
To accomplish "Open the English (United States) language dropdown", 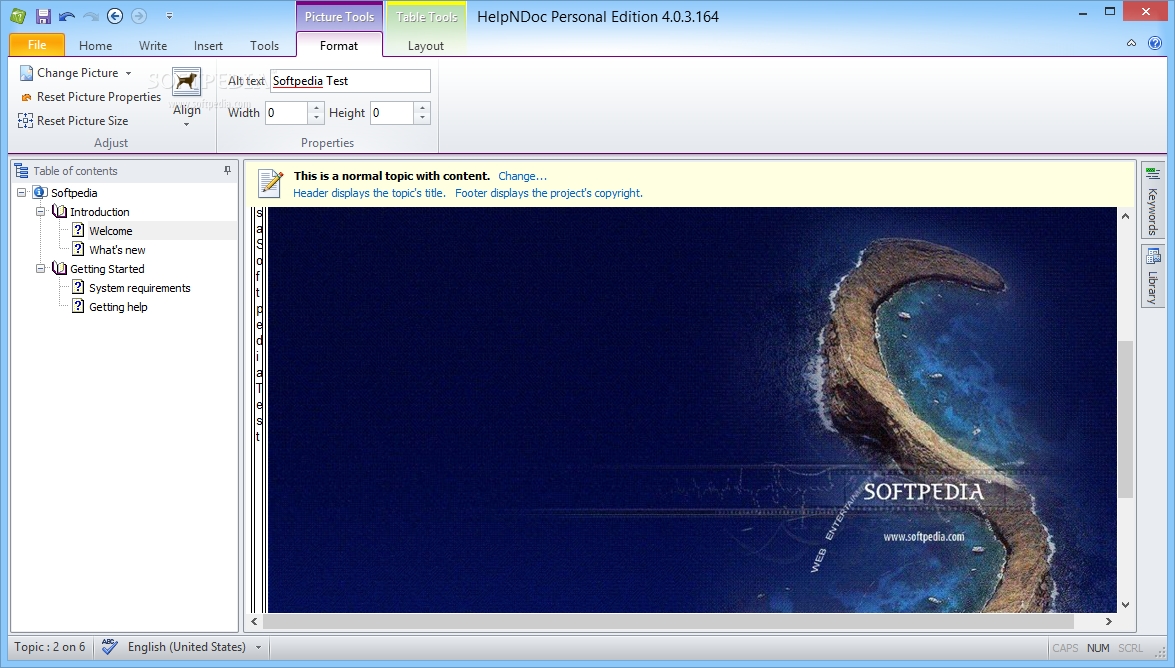I will pyautogui.click(x=258, y=647).
